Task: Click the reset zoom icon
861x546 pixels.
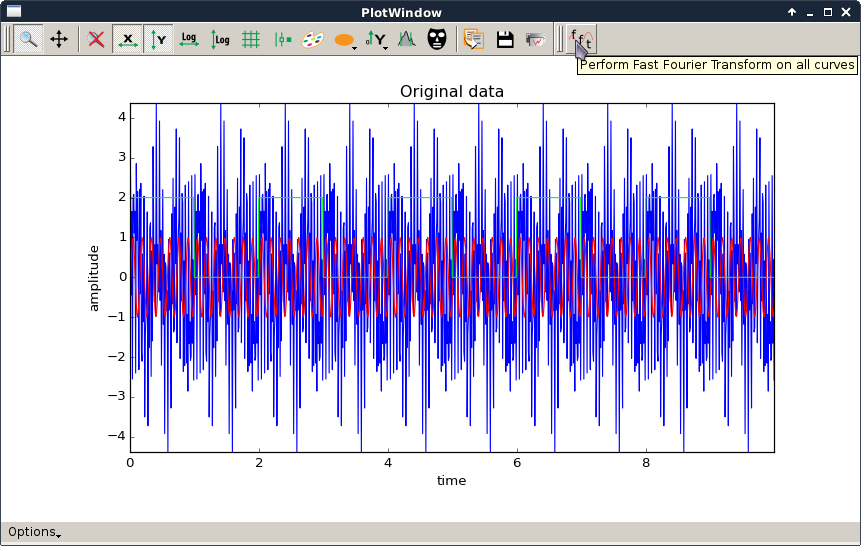Action: click(x=96, y=39)
